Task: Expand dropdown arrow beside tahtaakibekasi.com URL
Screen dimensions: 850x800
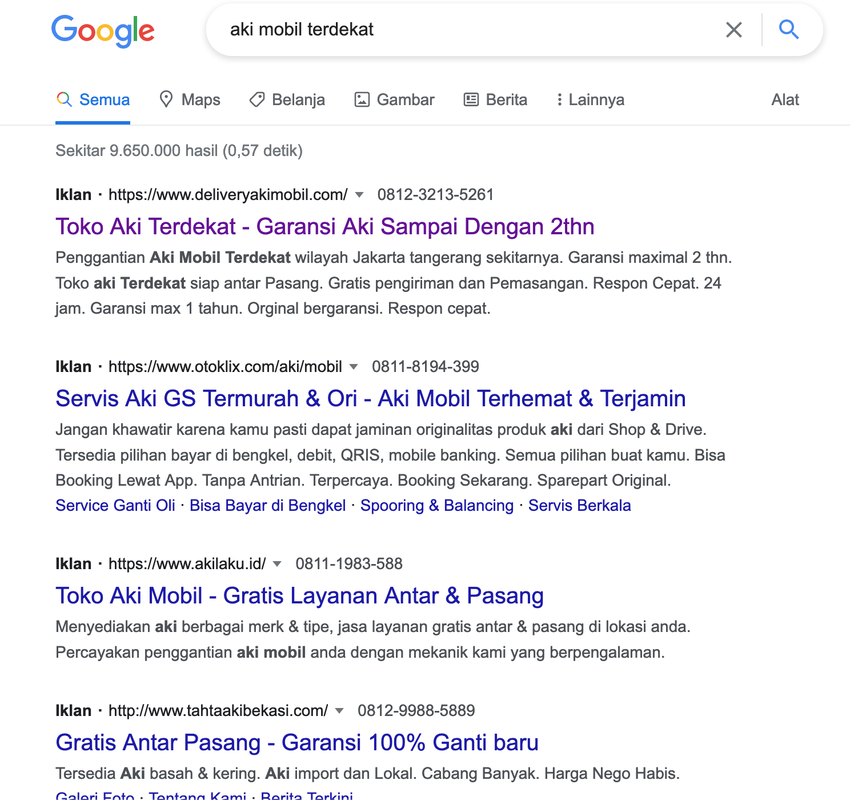Action: click(x=340, y=711)
